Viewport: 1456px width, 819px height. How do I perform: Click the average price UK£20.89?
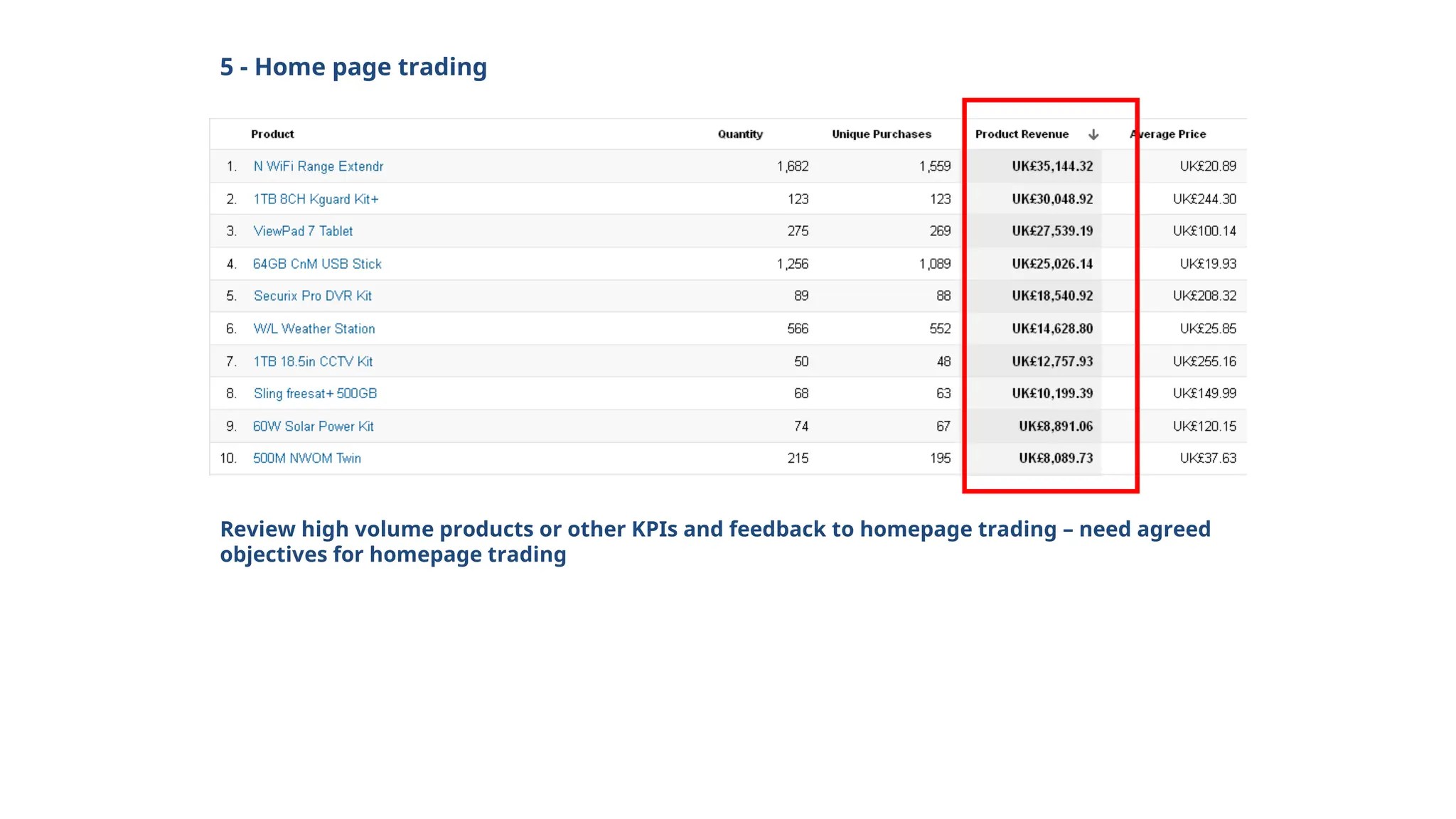click(1208, 166)
